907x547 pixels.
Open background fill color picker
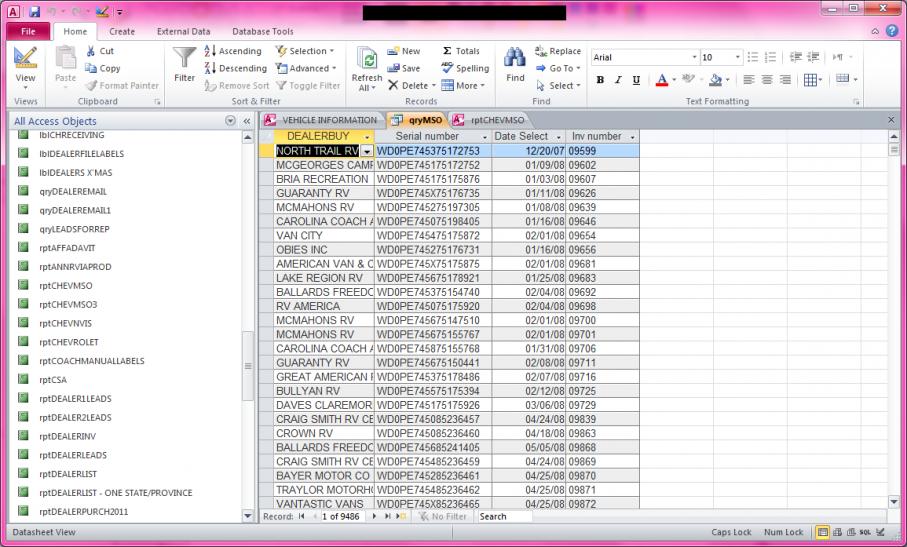pos(728,80)
